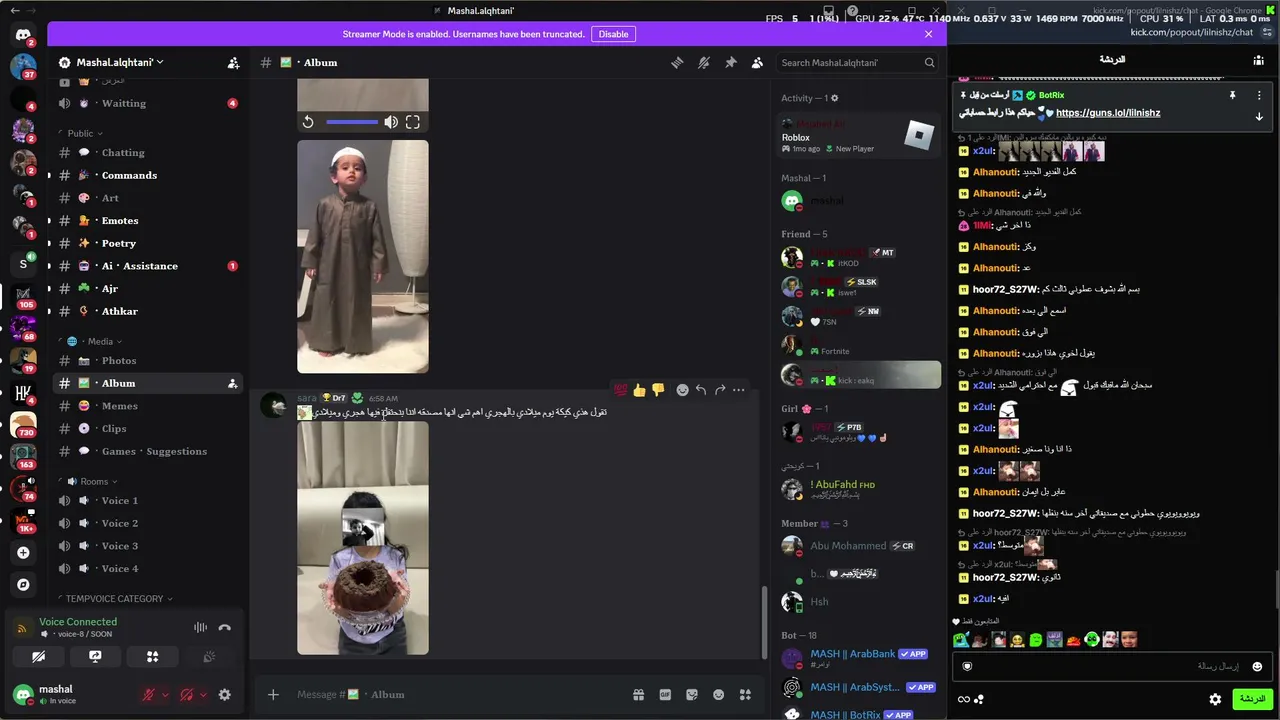Image resolution: width=1280 pixels, height=720 pixels.
Task: Open the 100 emoji reaction on sara's message
Action: click(621, 390)
